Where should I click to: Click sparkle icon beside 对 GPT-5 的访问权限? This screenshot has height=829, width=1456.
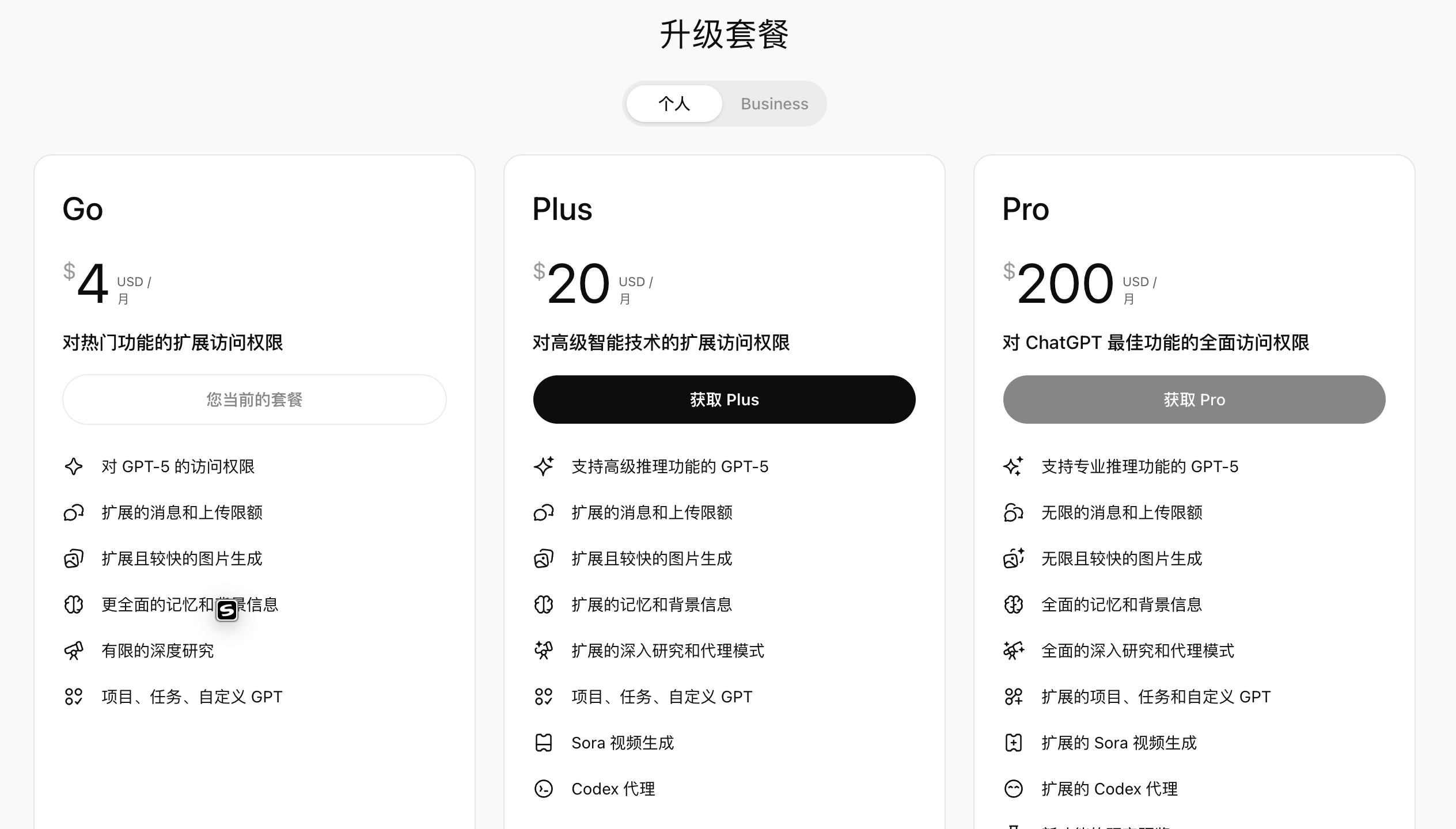74,466
